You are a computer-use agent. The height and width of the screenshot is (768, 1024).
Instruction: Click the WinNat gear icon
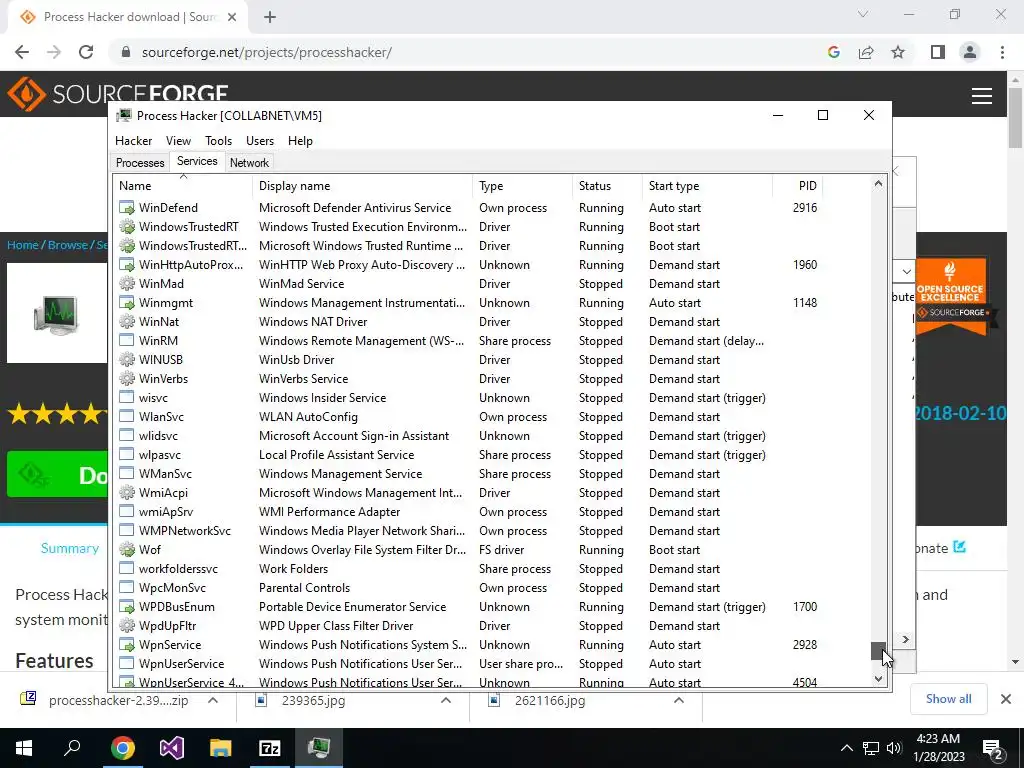pyautogui.click(x=127, y=321)
